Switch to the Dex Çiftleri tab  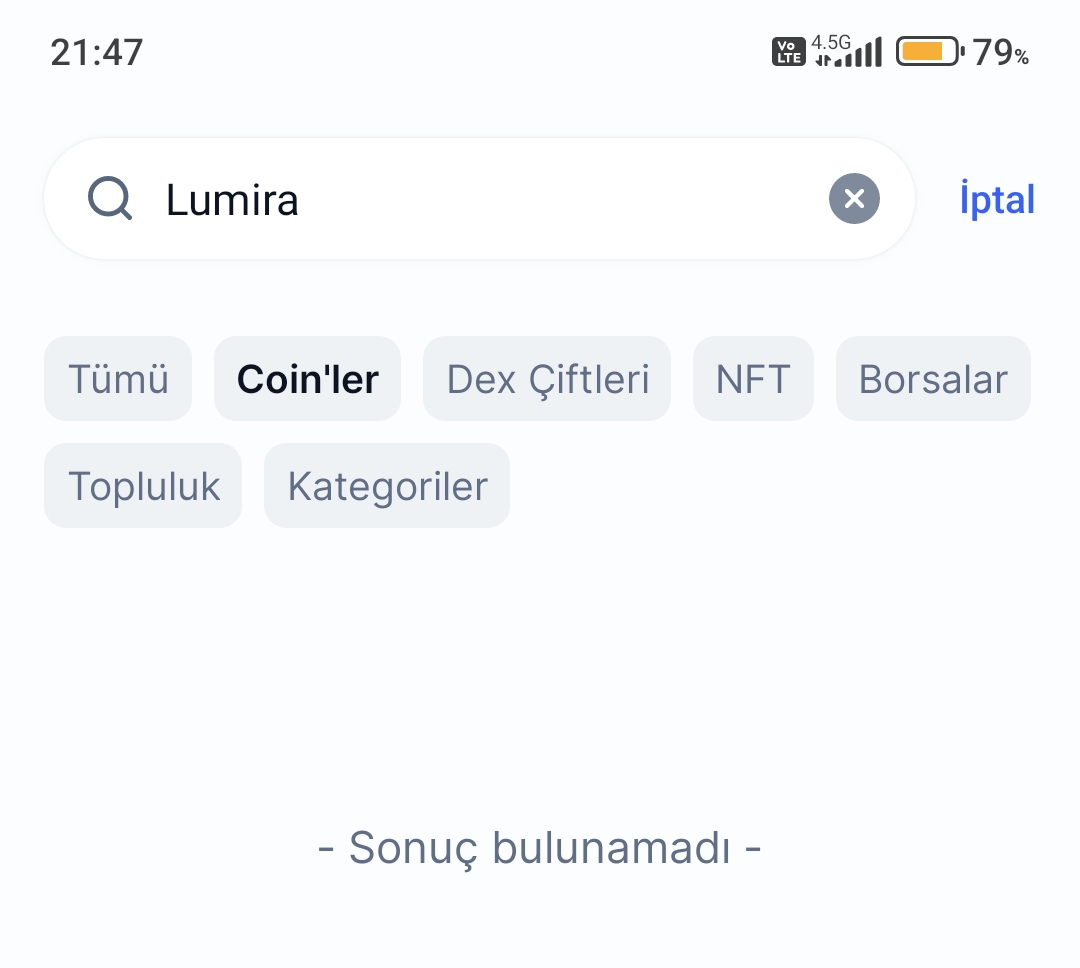point(547,378)
